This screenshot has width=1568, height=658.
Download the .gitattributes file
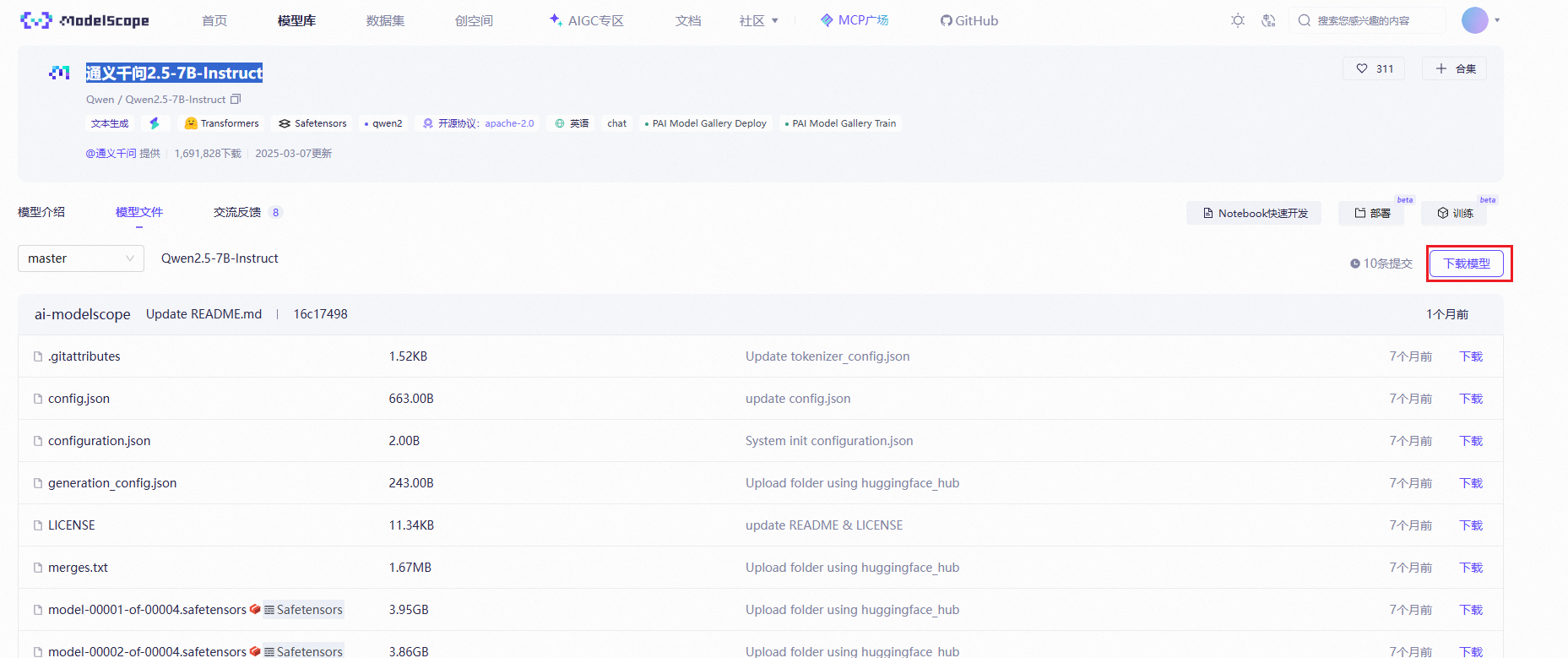tap(1471, 356)
